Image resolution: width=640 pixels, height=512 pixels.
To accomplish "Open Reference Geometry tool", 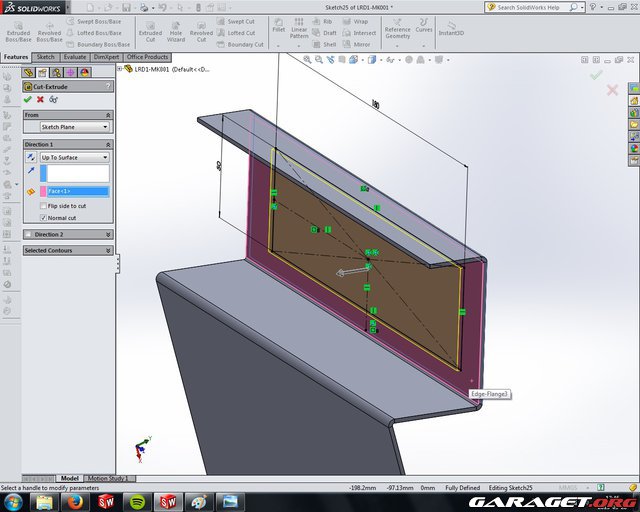I will (x=397, y=26).
